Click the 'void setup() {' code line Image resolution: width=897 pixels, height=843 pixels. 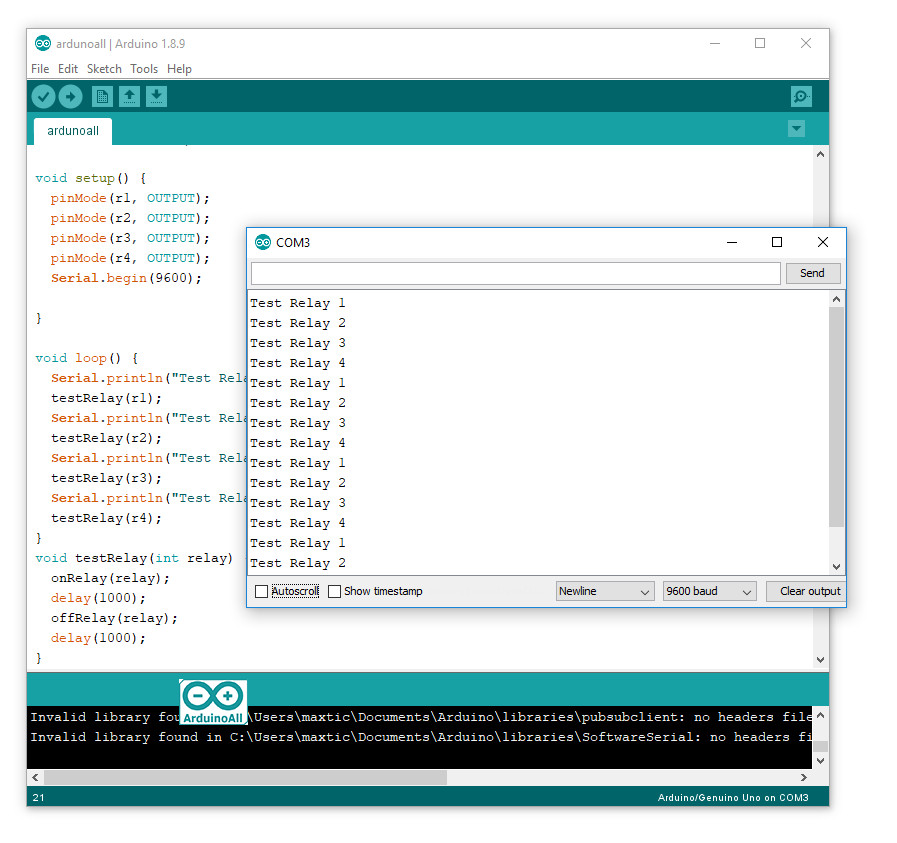pos(90,178)
